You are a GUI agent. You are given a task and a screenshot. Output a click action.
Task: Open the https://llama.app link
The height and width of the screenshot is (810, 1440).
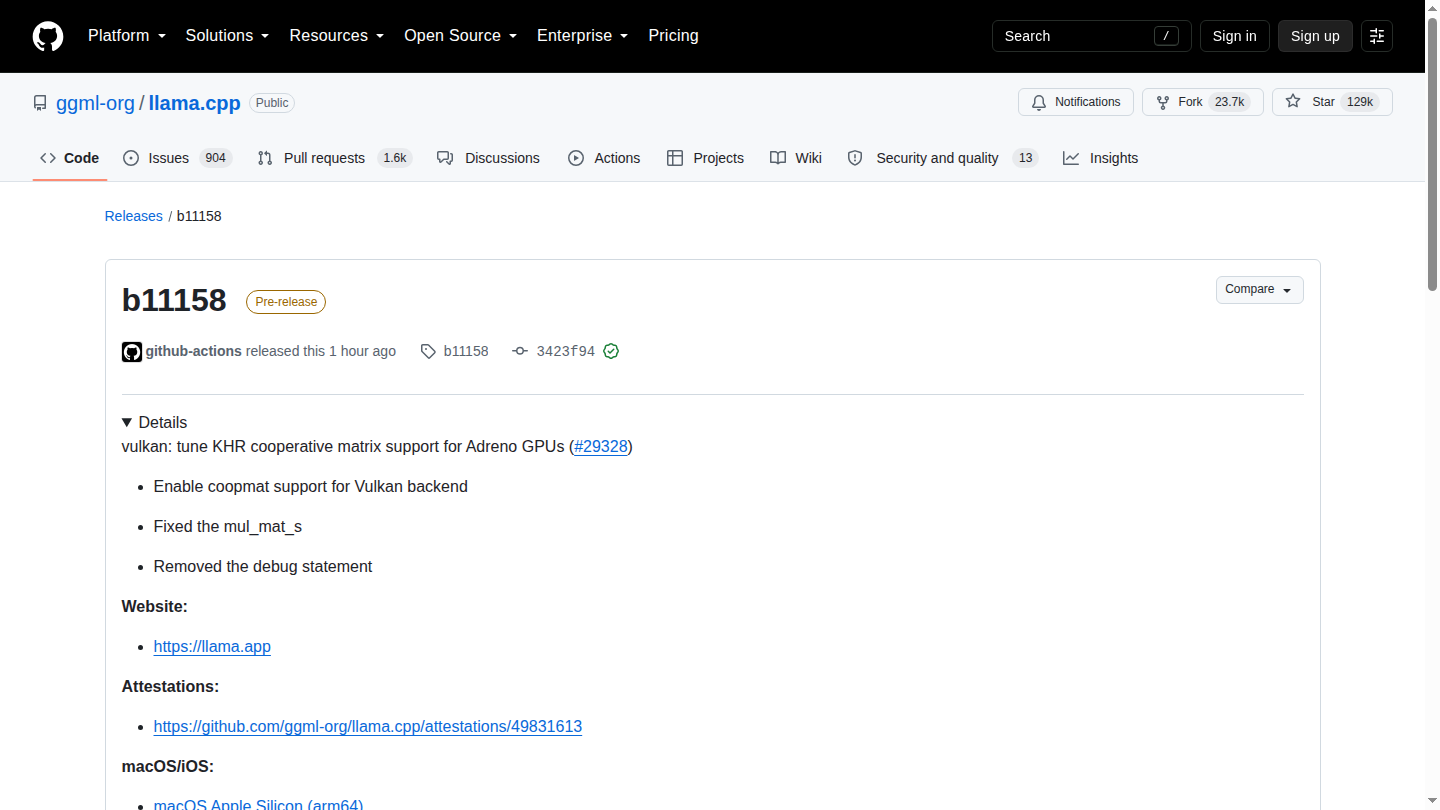(212, 646)
